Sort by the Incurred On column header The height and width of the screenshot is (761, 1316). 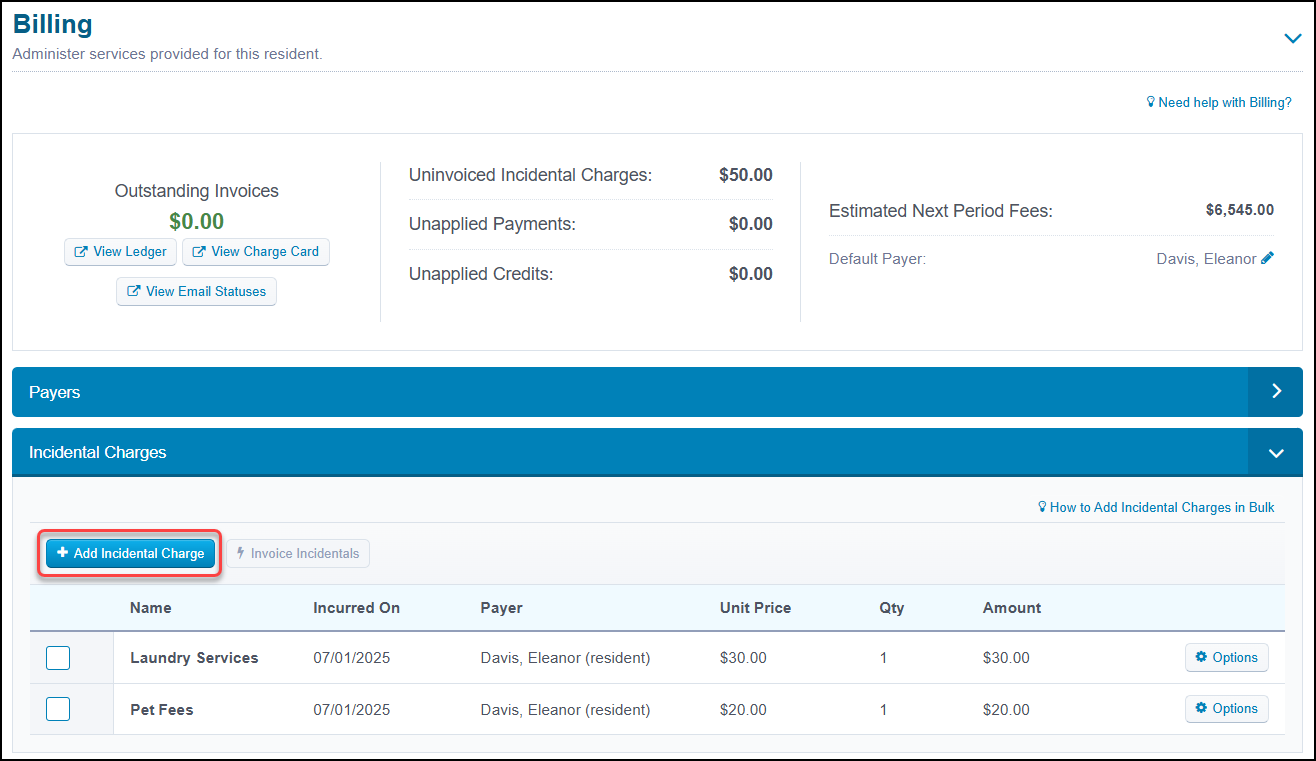point(356,608)
